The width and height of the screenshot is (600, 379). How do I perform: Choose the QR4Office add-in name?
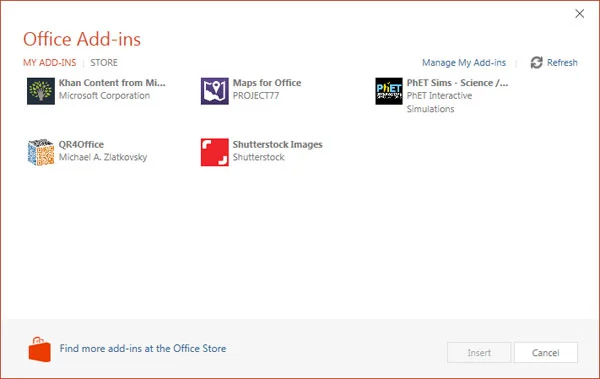[81, 144]
